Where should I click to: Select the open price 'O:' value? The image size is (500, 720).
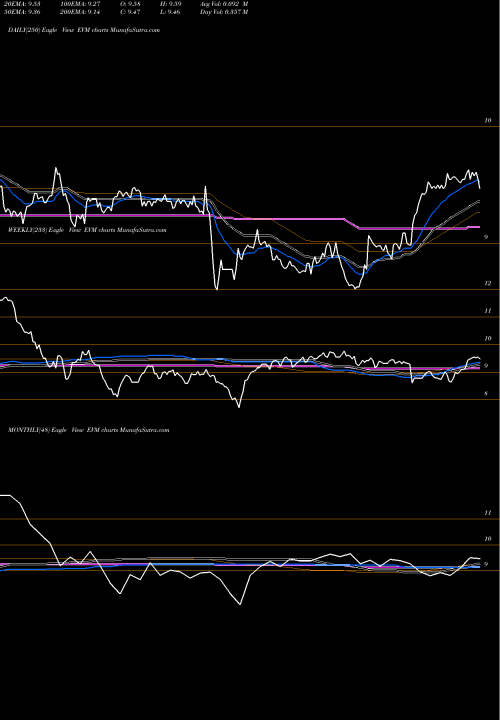tap(129, 4)
